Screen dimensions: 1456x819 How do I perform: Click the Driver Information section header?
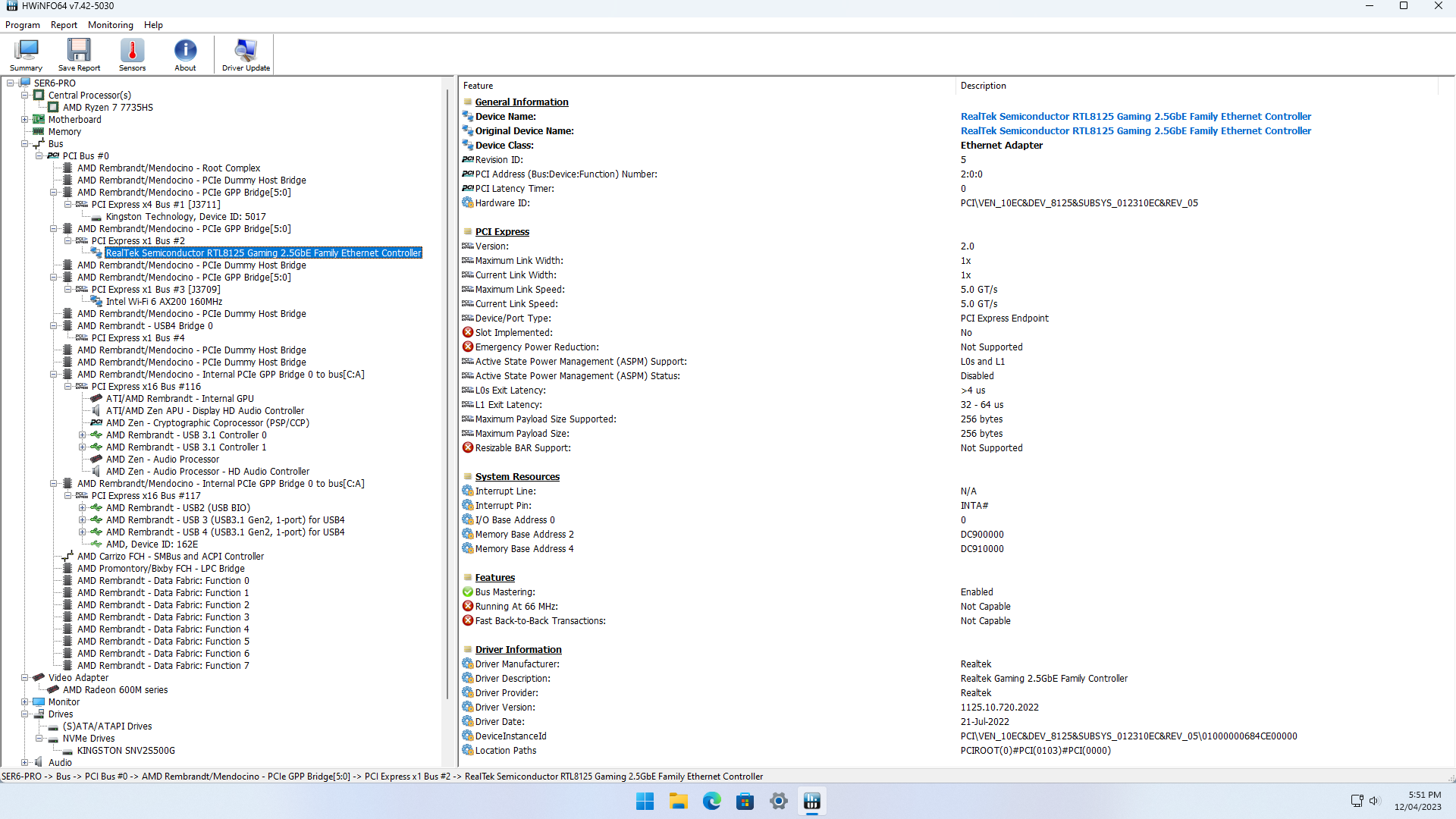point(518,649)
